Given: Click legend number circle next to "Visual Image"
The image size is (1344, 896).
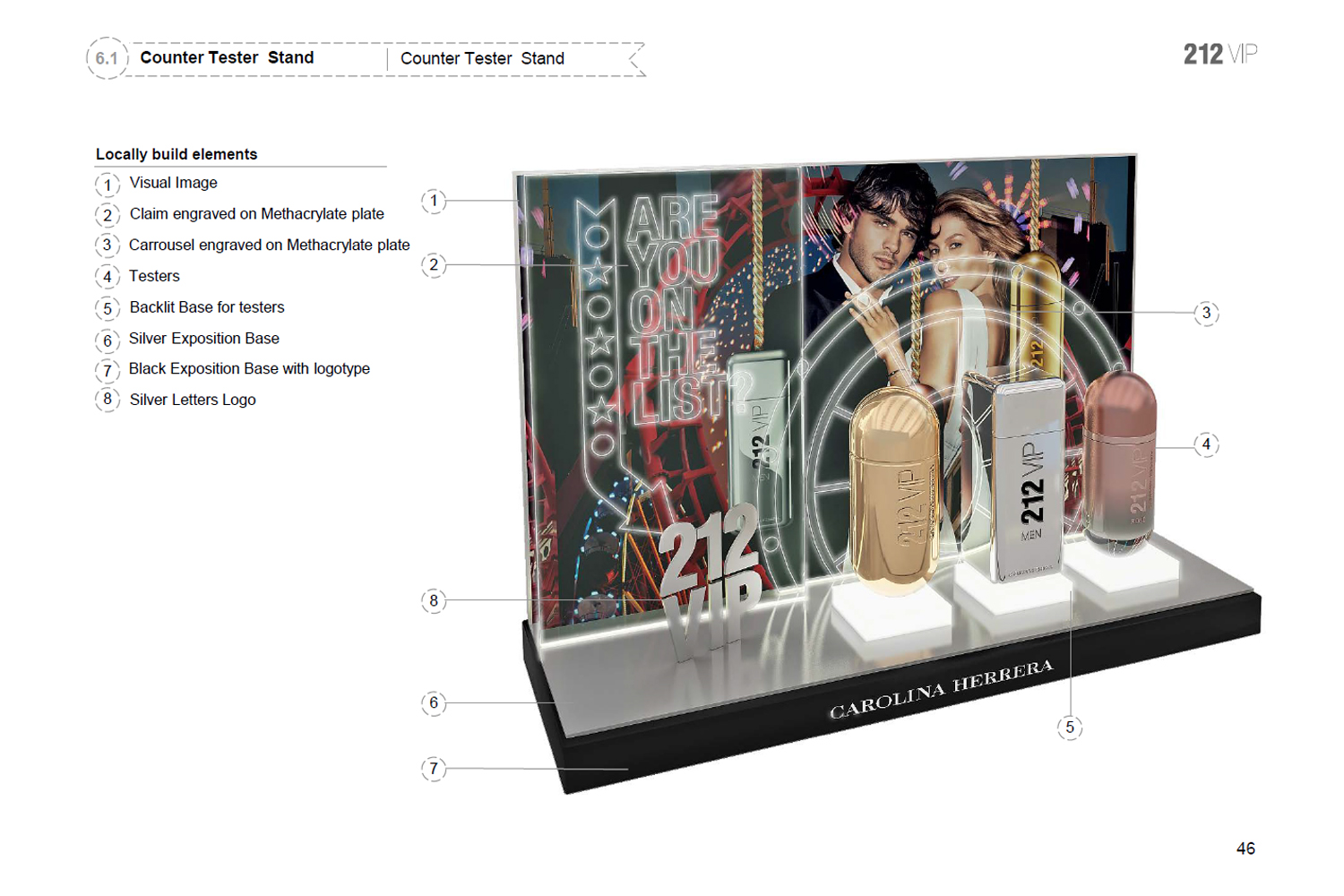Looking at the screenshot, I should point(108,185).
